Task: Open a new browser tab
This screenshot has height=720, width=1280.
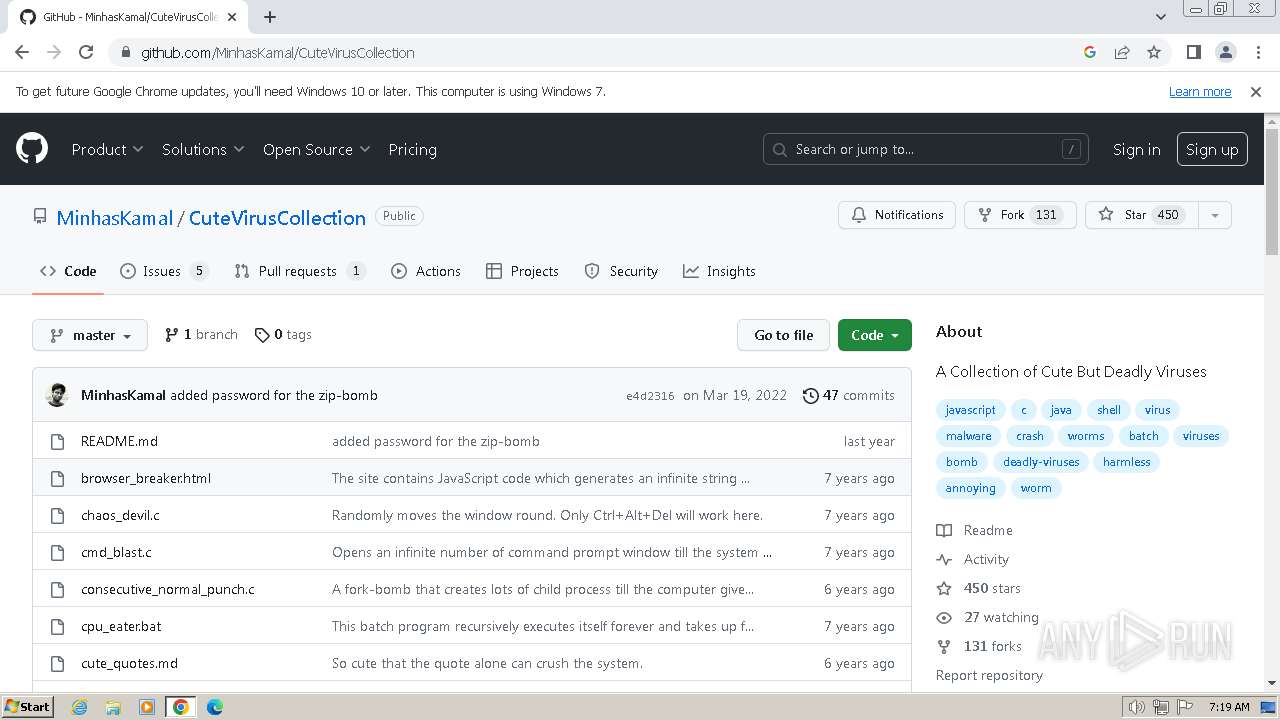Action: [270, 17]
